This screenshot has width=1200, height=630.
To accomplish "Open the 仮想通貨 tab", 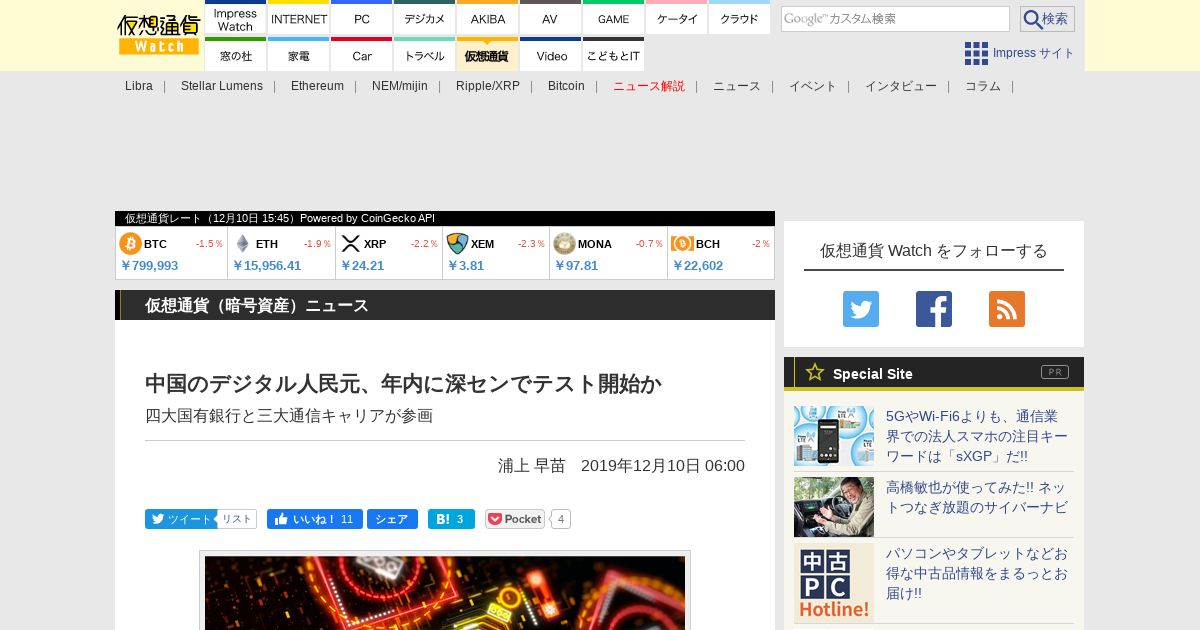I will click(x=488, y=56).
